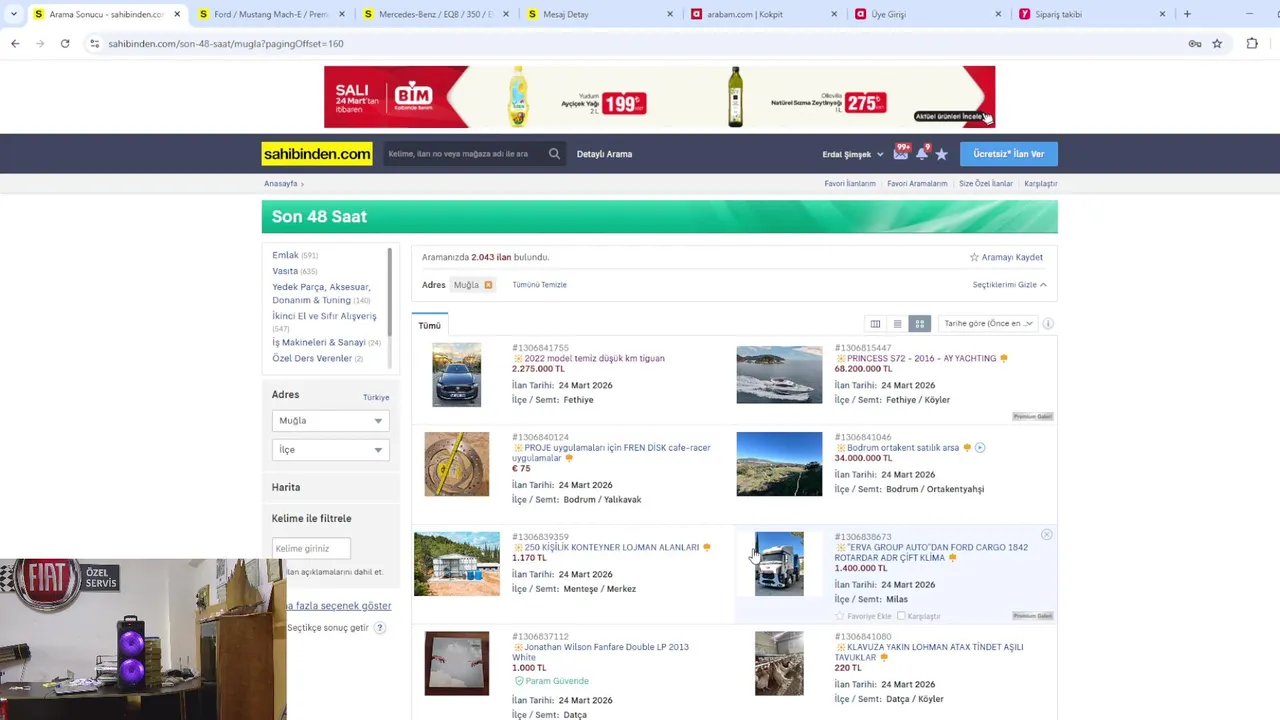Open the notifications bell icon

pos(922,153)
